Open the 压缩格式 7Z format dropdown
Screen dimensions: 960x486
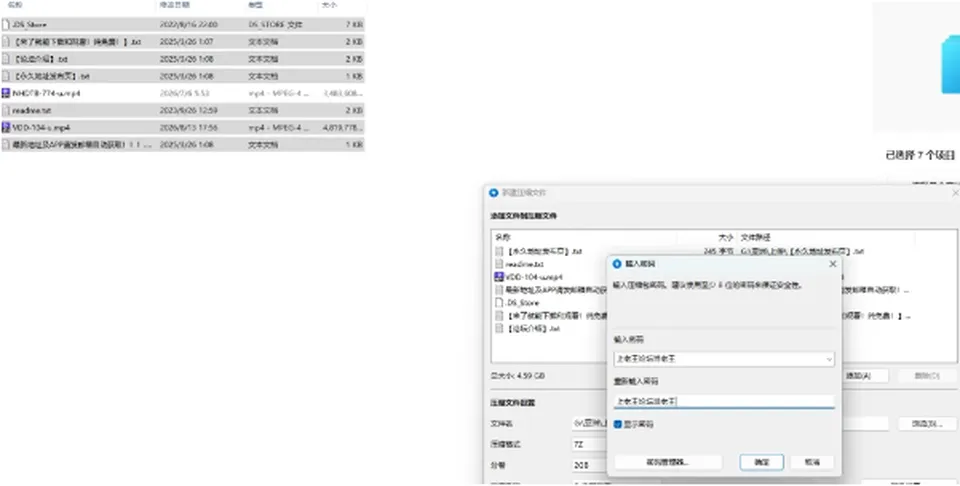[589, 444]
